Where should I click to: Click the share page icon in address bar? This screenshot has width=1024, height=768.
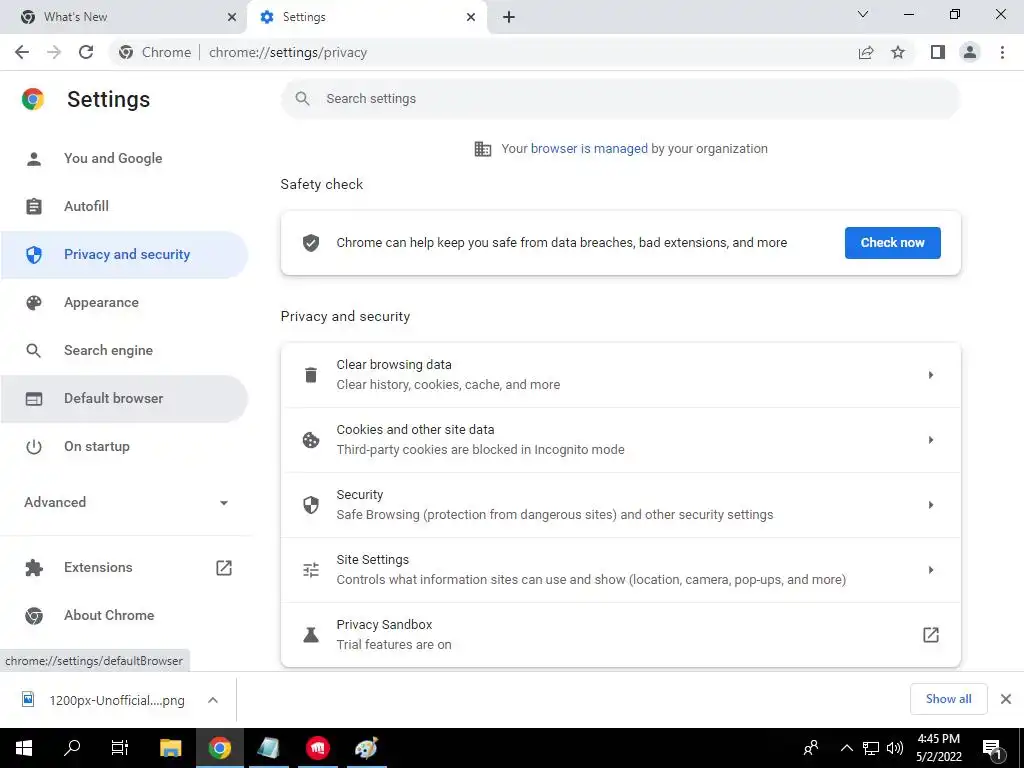866,52
